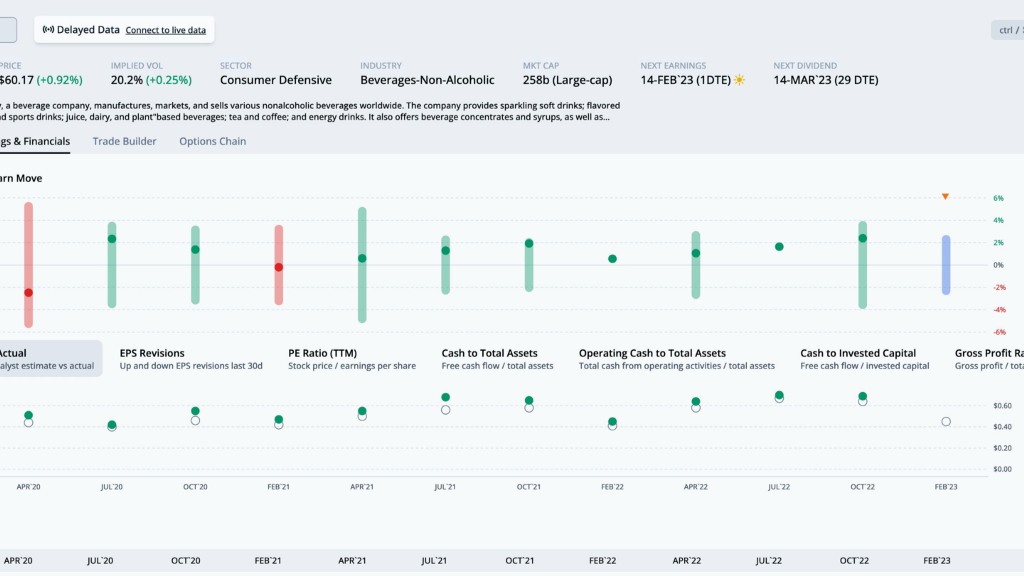Click the JUL'21 marker on bottom timeline
The image size is (1024, 576).
pos(434,560)
